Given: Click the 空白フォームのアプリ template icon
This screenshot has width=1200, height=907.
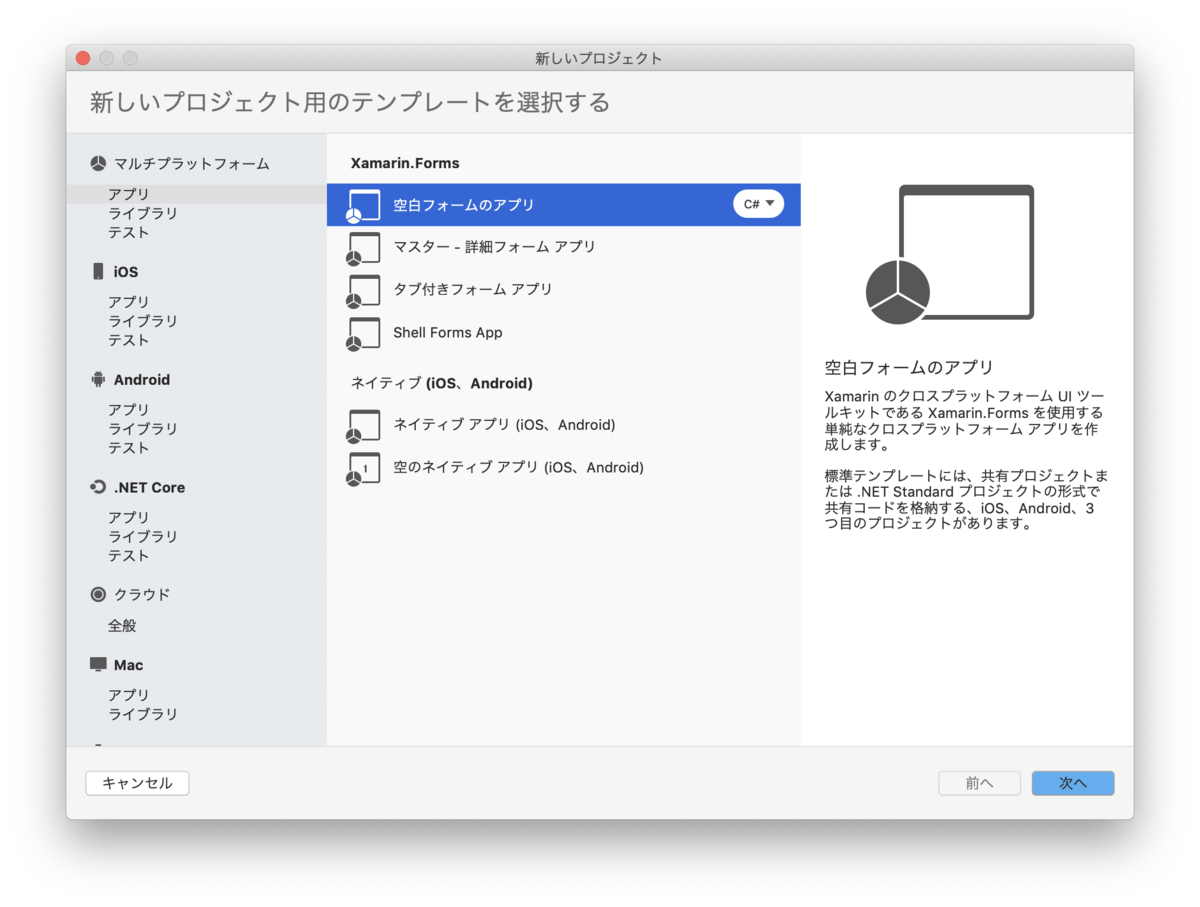Looking at the screenshot, I should point(363,204).
